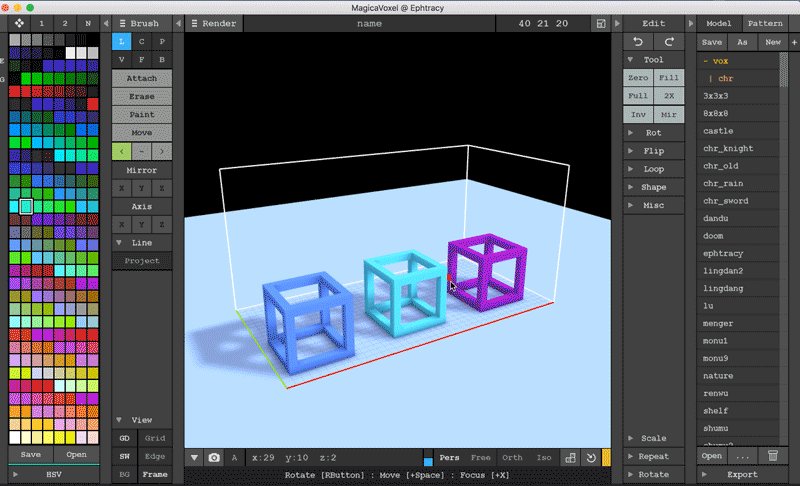Click the model size calculator icon
The height and width of the screenshot is (486, 800).
coord(601,23)
